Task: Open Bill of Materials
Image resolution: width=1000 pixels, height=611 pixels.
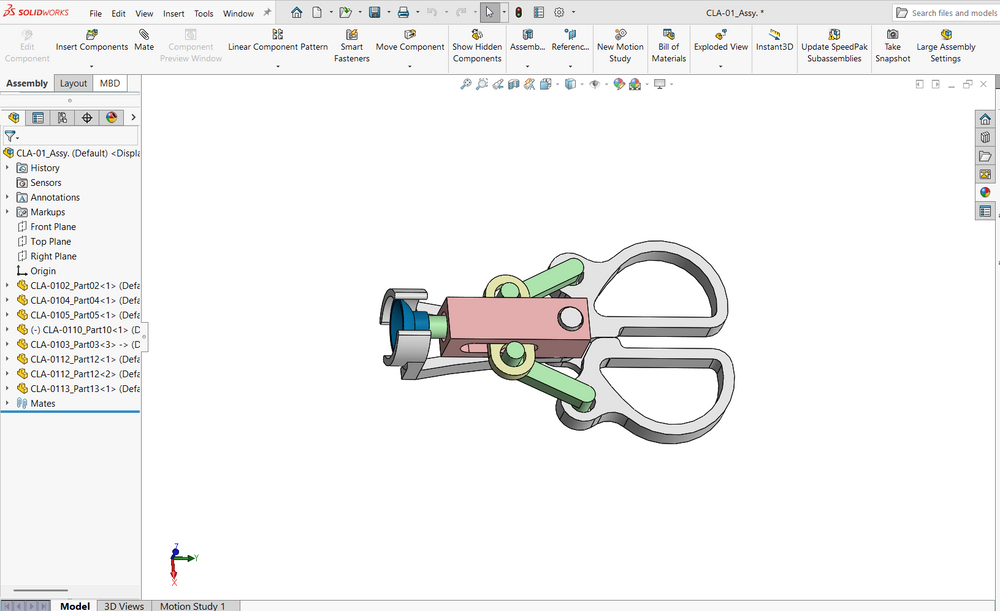Action: 668,46
